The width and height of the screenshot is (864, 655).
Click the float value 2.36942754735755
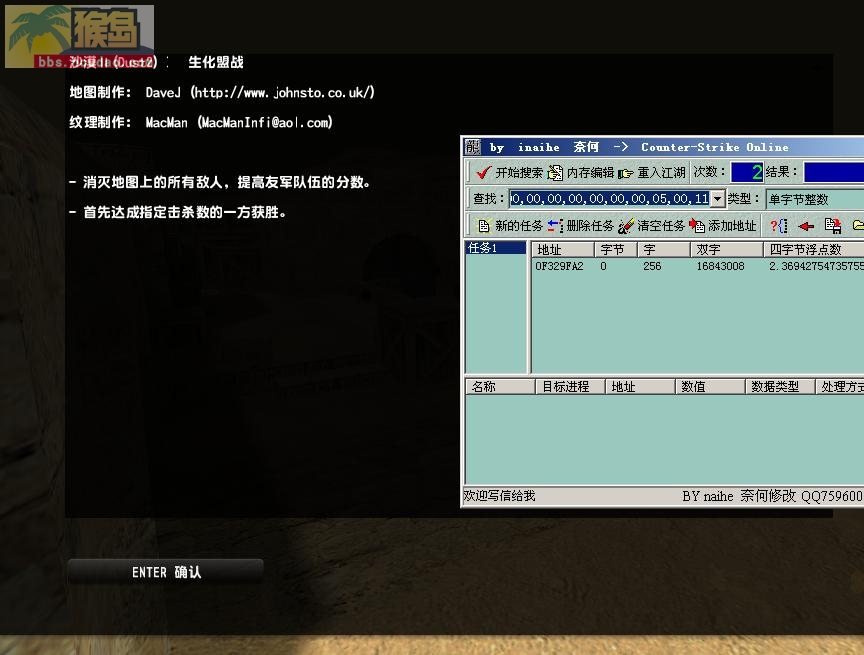(x=816, y=266)
